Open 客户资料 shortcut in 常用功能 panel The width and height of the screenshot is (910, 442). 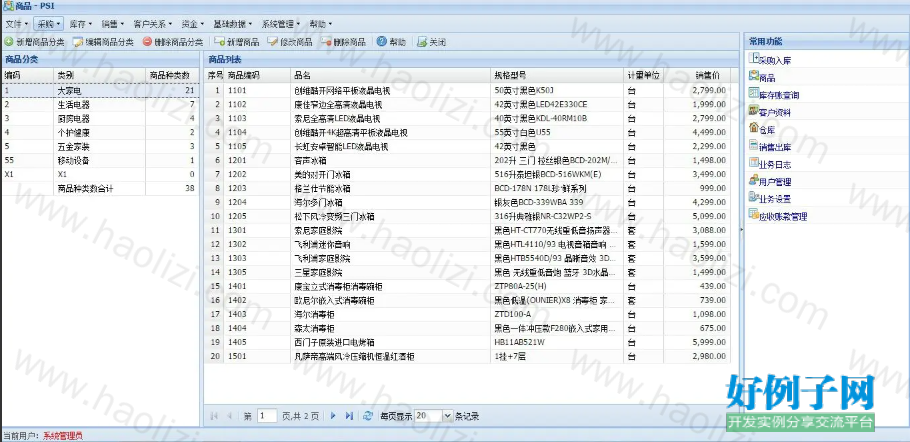pos(770,111)
